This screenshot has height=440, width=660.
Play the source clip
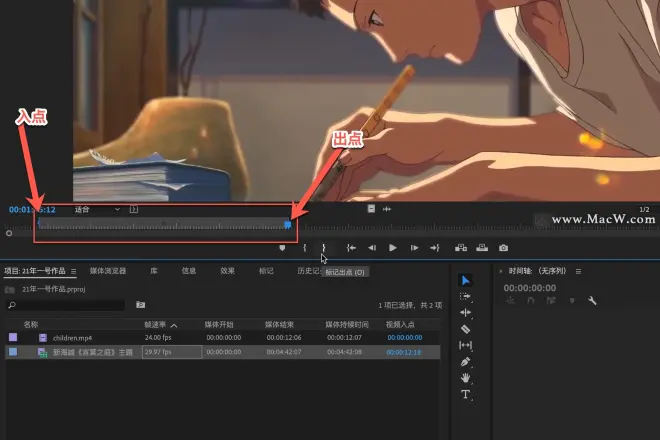point(392,248)
